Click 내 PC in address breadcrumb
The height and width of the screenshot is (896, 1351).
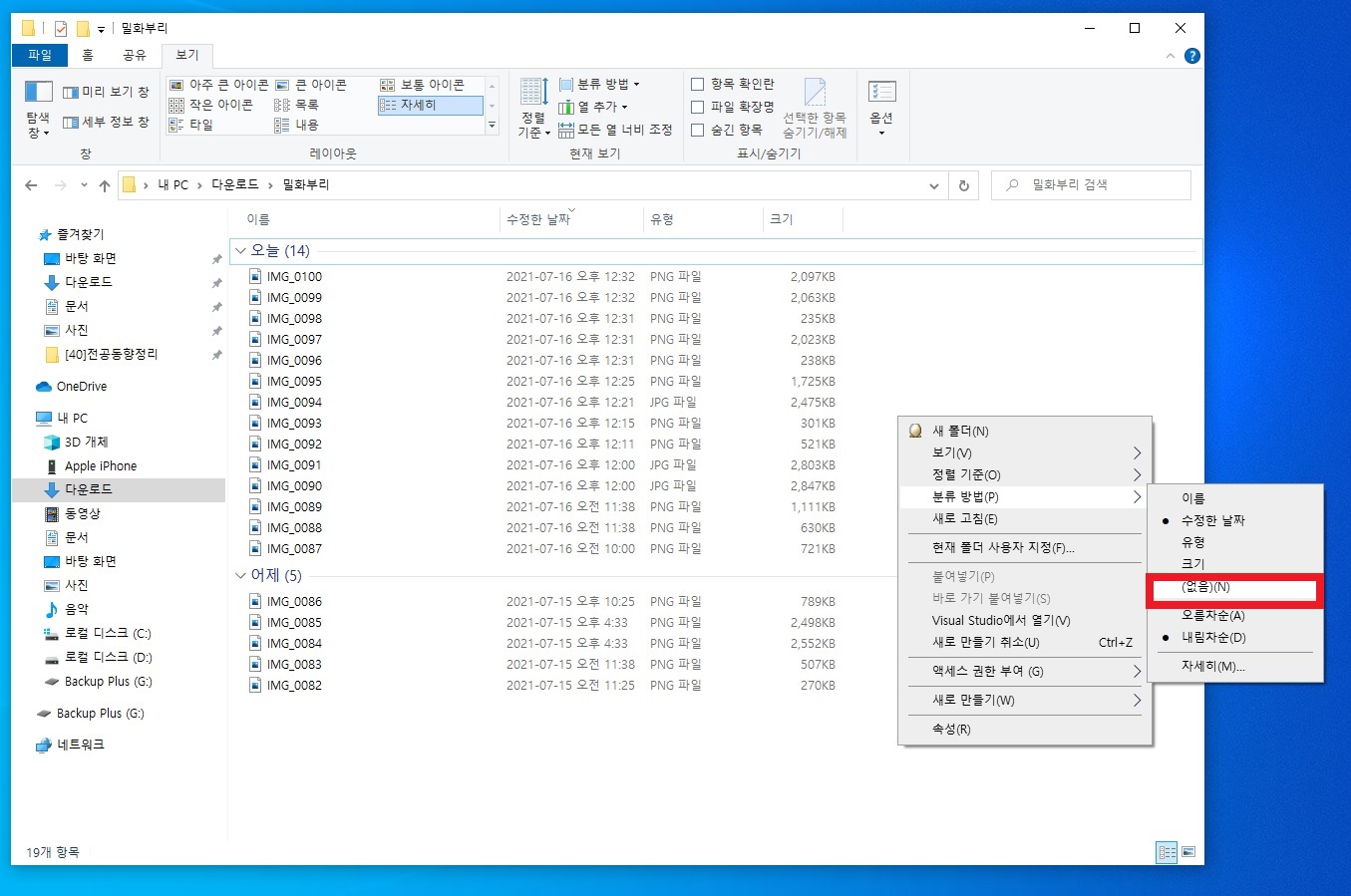click(x=173, y=185)
